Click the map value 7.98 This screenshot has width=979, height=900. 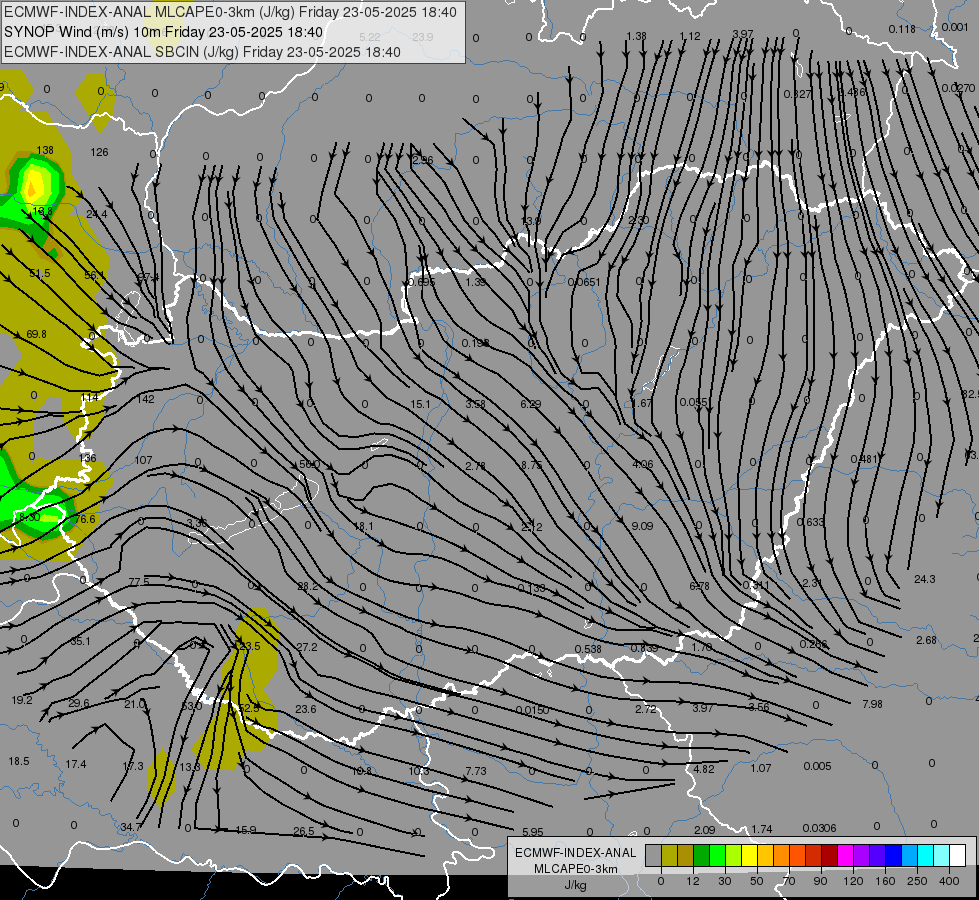click(872, 704)
